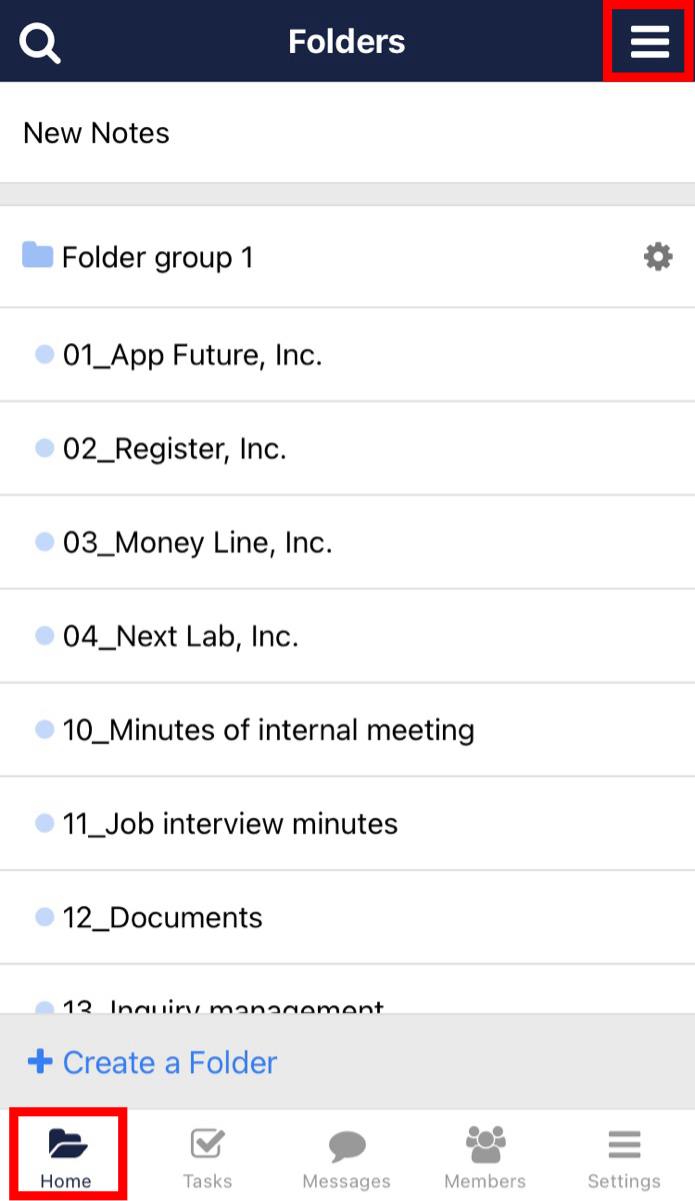Select the Home tab

[66, 1157]
